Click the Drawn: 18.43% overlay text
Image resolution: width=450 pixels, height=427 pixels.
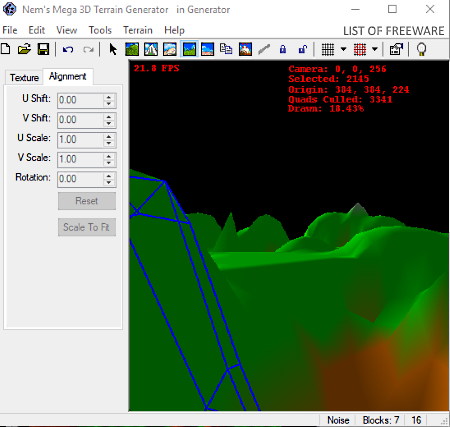coord(326,109)
